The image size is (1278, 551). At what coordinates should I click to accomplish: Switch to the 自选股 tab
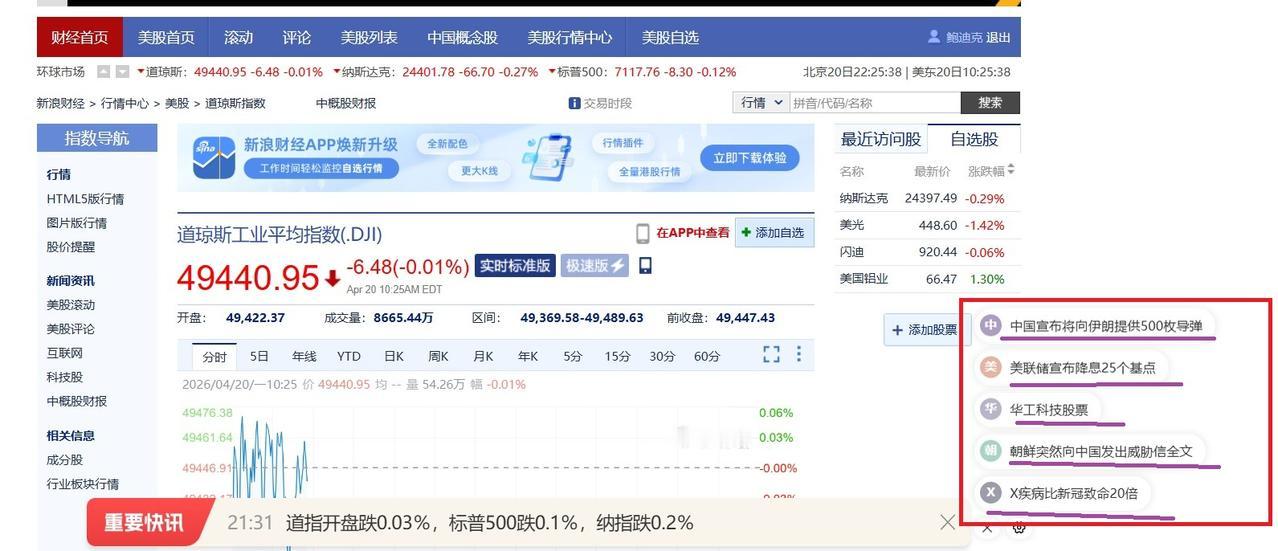[x=974, y=139]
